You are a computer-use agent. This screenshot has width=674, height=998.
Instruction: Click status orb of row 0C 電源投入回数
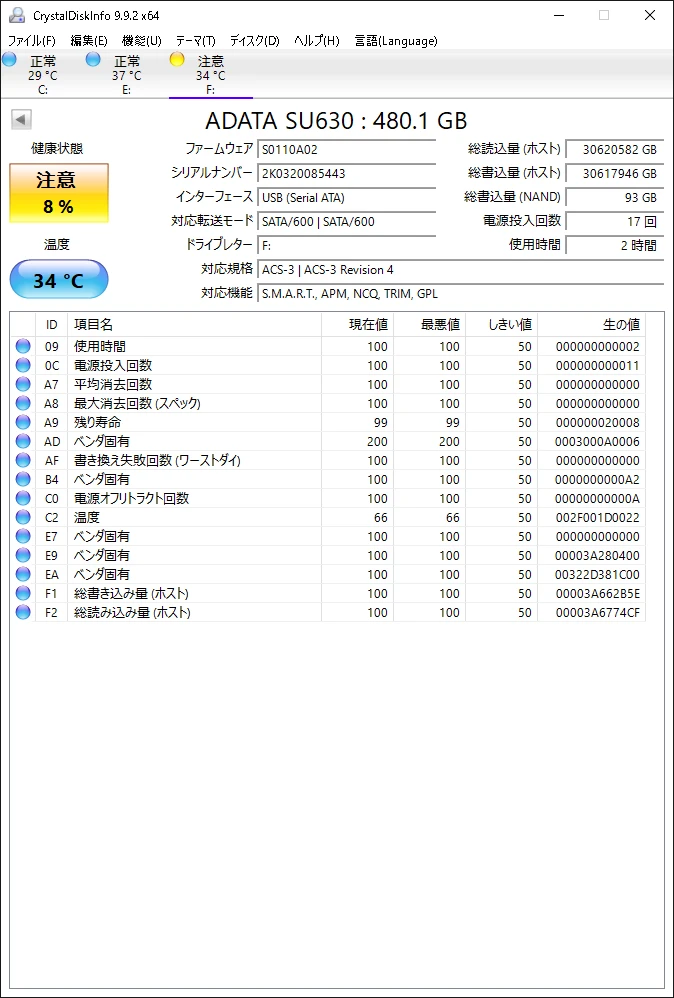(x=23, y=365)
